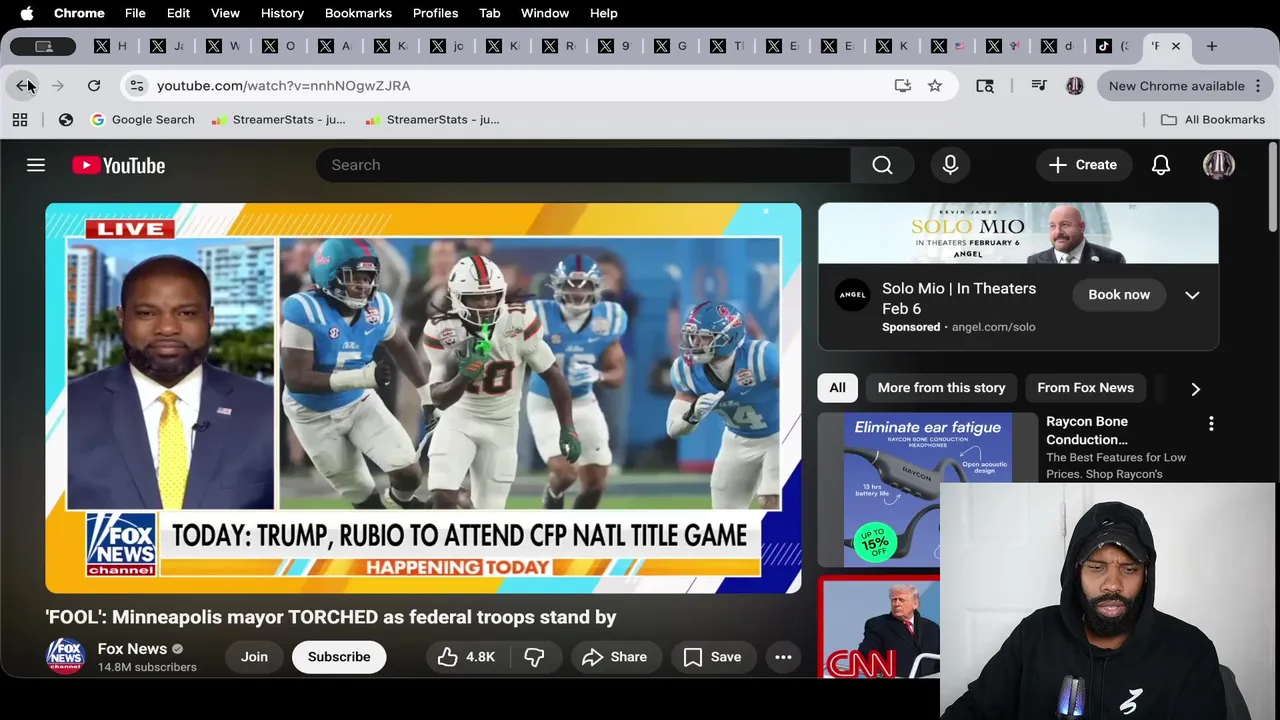Click the globe icon in bookmarks bar
The image size is (1280, 720).
pyautogui.click(x=66, y=120)
